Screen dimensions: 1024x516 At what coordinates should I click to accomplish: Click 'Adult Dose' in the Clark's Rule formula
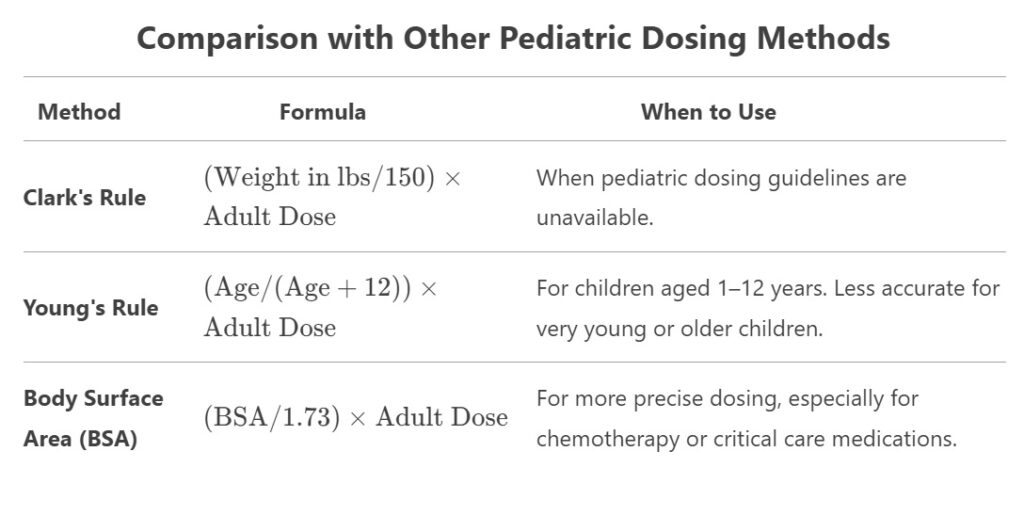(x=270, y=216)
